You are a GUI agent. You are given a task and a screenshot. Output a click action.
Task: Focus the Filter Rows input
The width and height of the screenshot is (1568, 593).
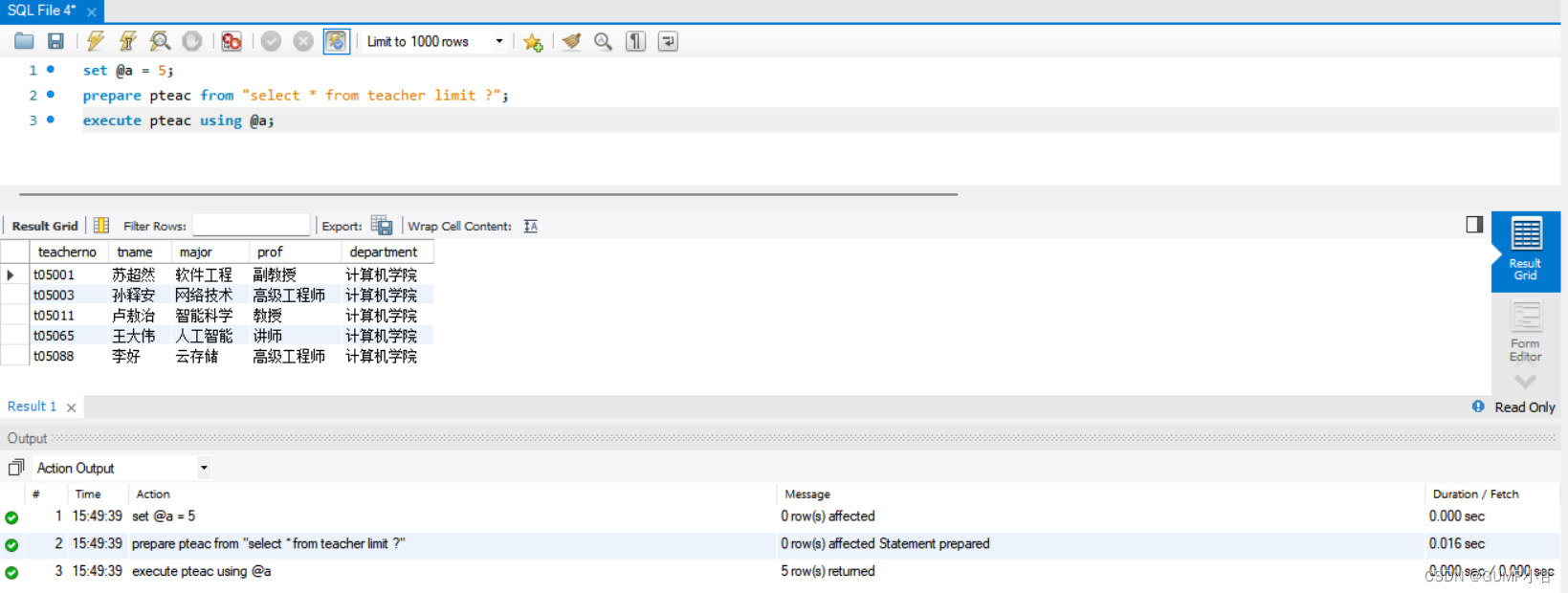coord(252,226)
